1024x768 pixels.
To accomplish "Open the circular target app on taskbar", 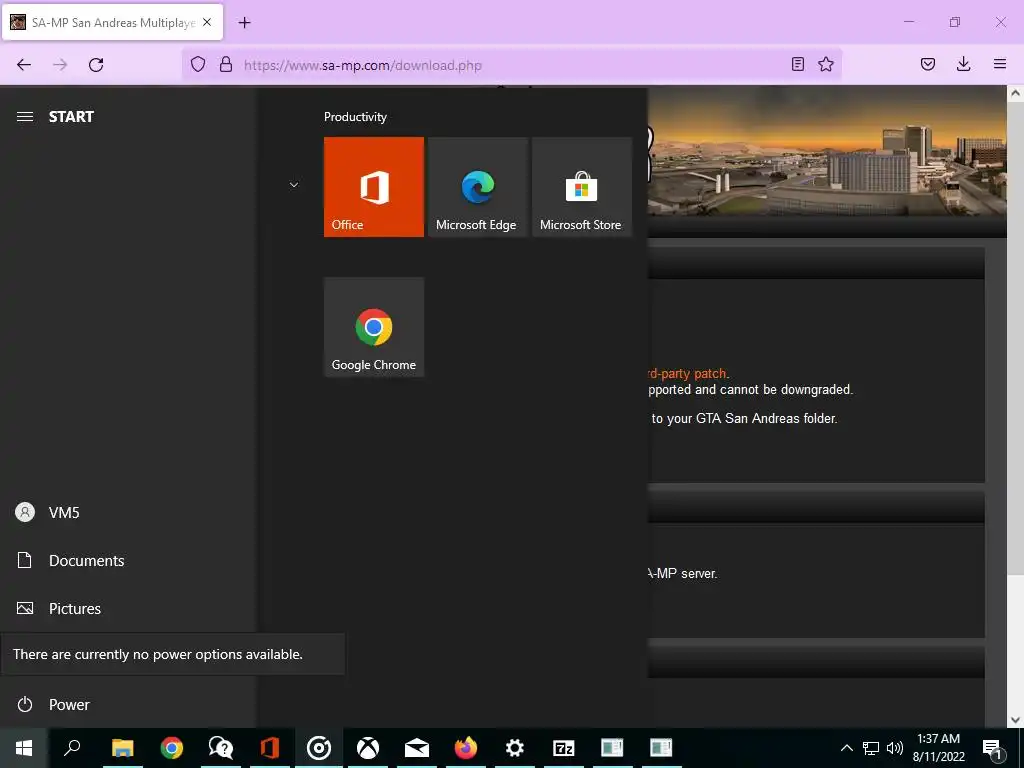I will 319,748.
